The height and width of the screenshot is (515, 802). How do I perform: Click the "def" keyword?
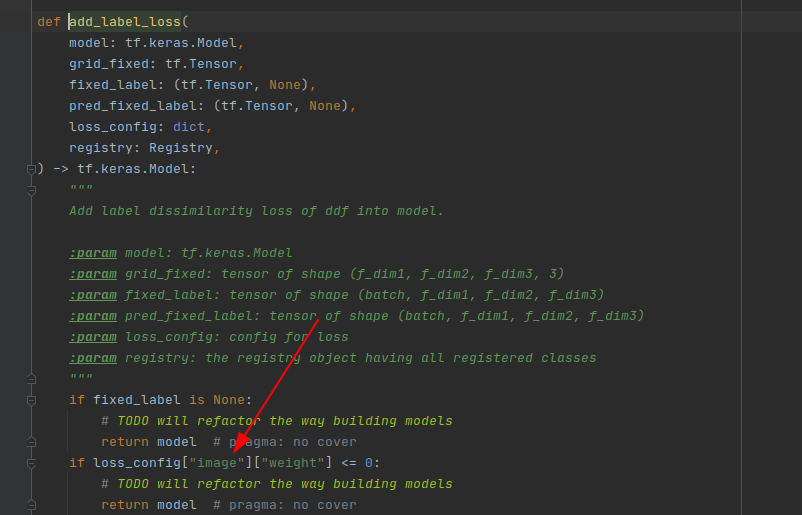[x=49, y=22]
